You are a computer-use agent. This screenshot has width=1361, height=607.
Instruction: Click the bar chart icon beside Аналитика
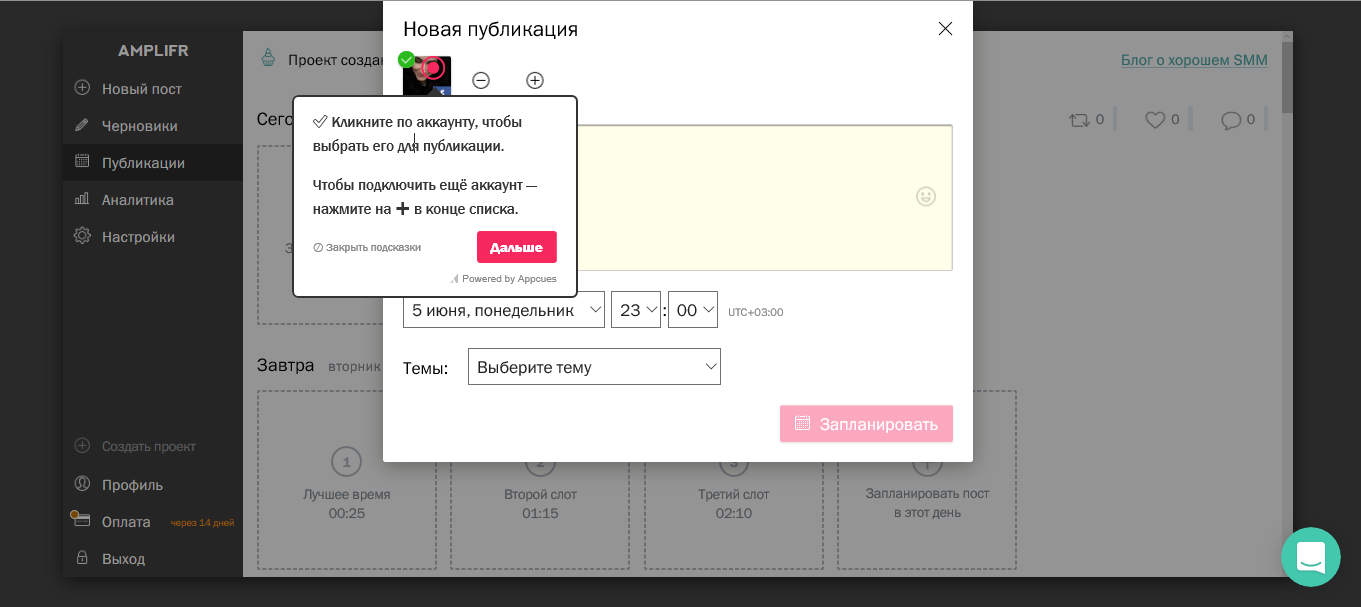click(x=82, y=199)
